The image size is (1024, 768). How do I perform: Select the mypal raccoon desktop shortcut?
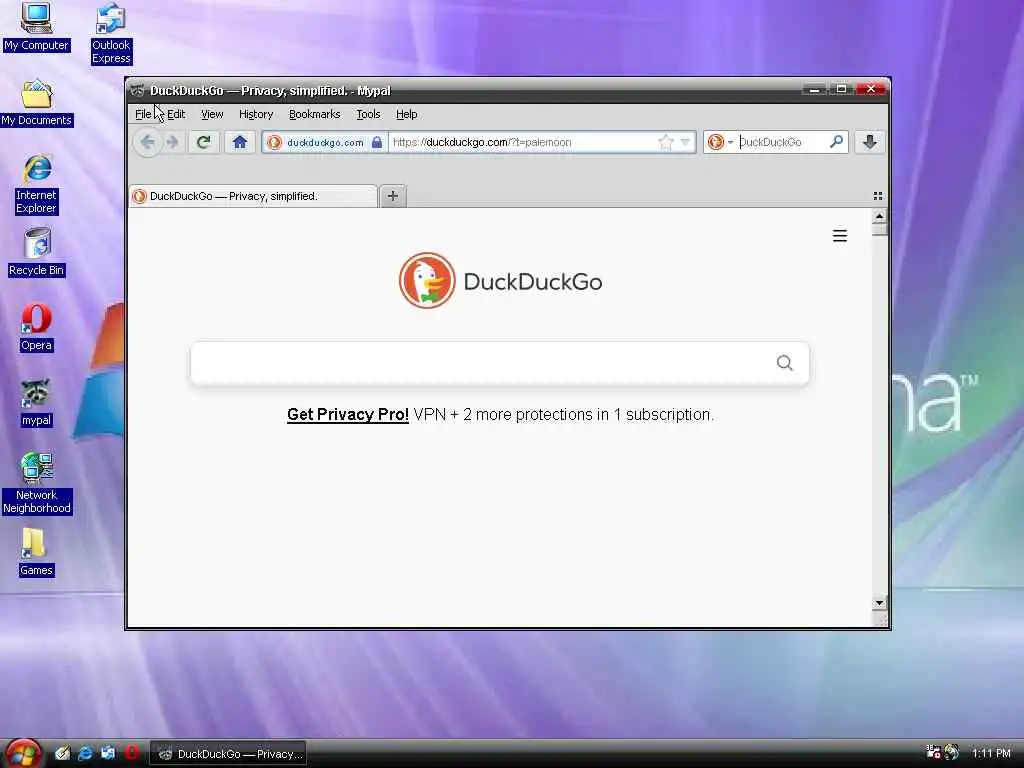click(36, 403)
